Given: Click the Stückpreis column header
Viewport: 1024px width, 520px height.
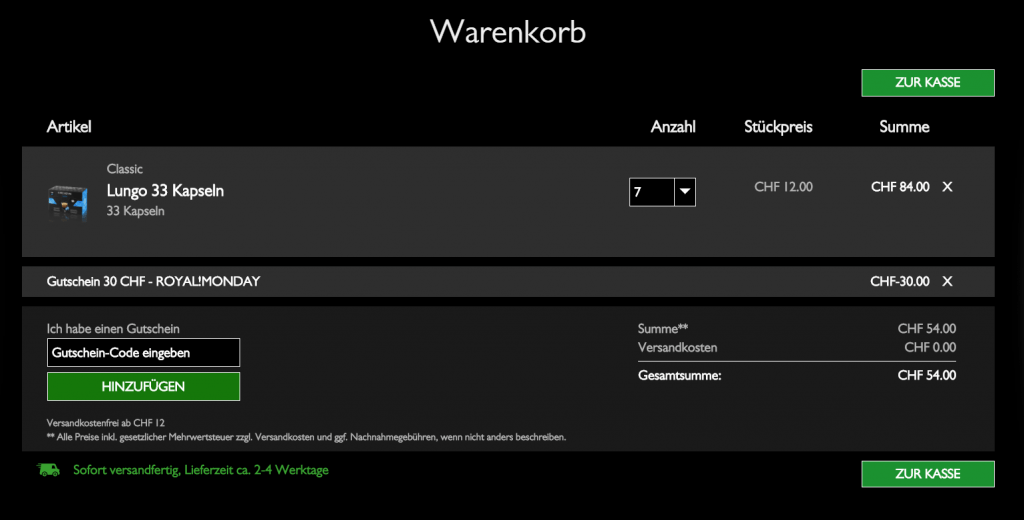Looking at the screenshot, I should (x=778, y=127).
